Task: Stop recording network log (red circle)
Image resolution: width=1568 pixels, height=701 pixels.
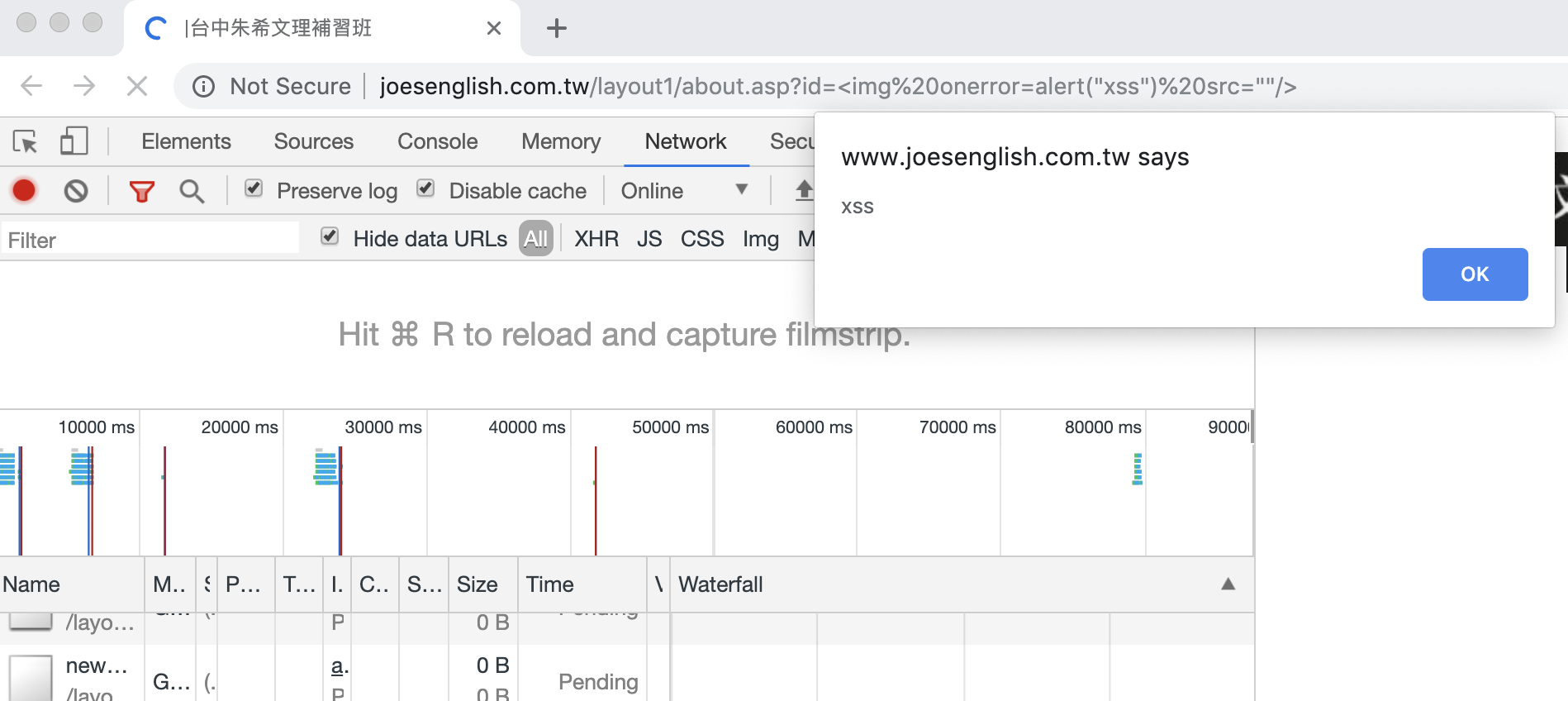Action: tap(24, 191)
